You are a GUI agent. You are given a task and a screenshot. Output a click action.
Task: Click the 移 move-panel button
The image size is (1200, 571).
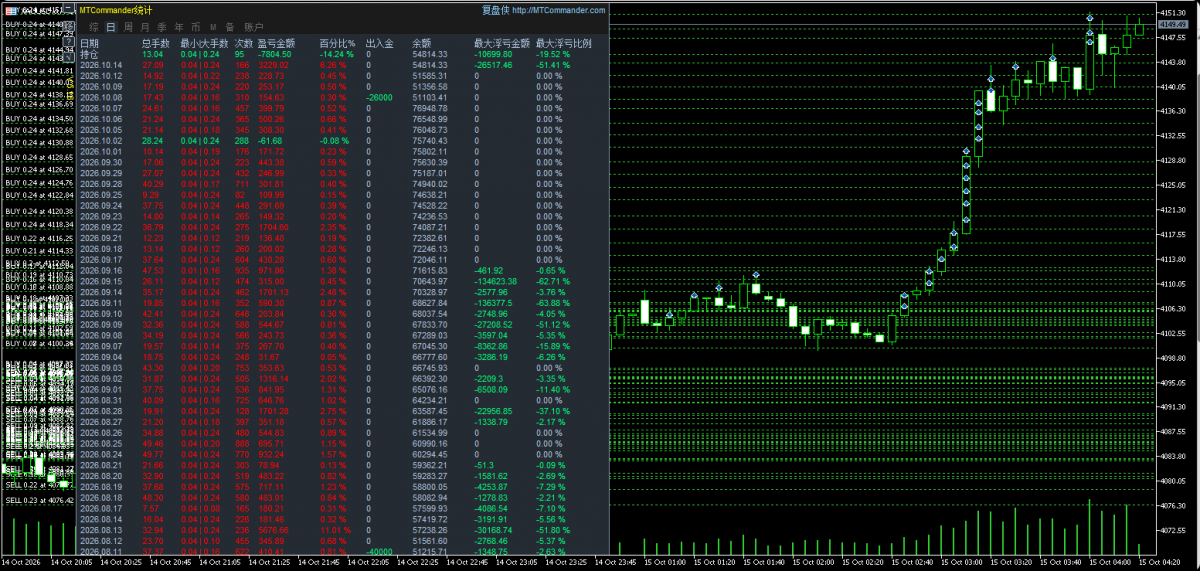click(69, 25)
